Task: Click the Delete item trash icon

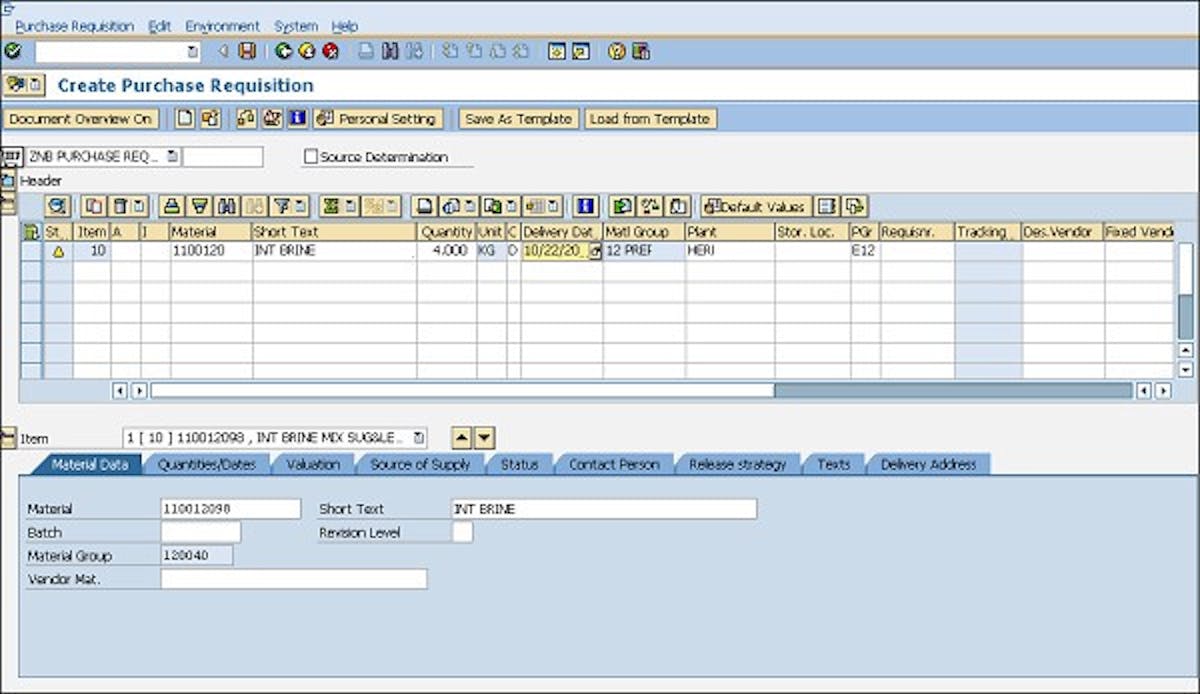Action: click(x=119, y=207)
